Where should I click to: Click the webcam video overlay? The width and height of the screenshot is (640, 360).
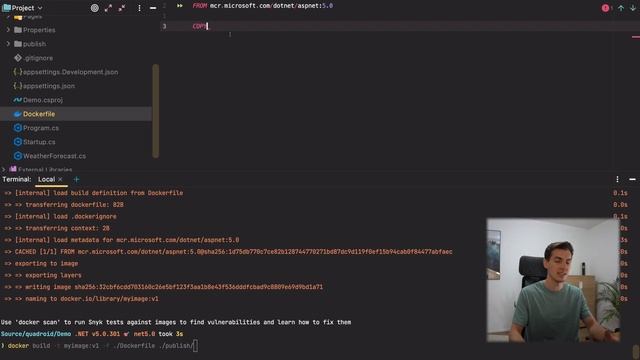point(553,280)
